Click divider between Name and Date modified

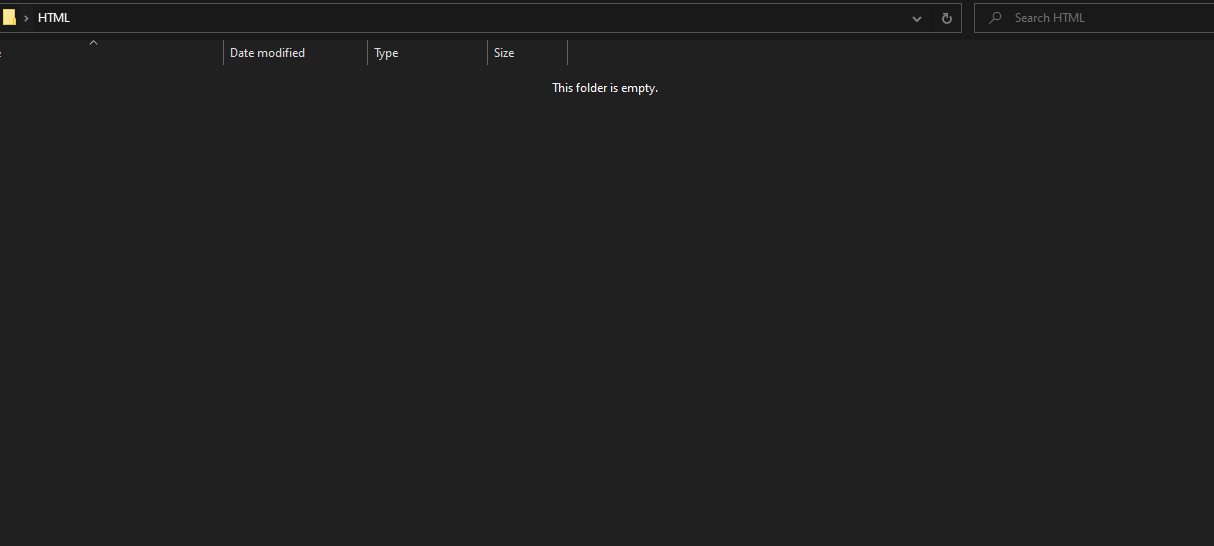(x=223, y=53)
